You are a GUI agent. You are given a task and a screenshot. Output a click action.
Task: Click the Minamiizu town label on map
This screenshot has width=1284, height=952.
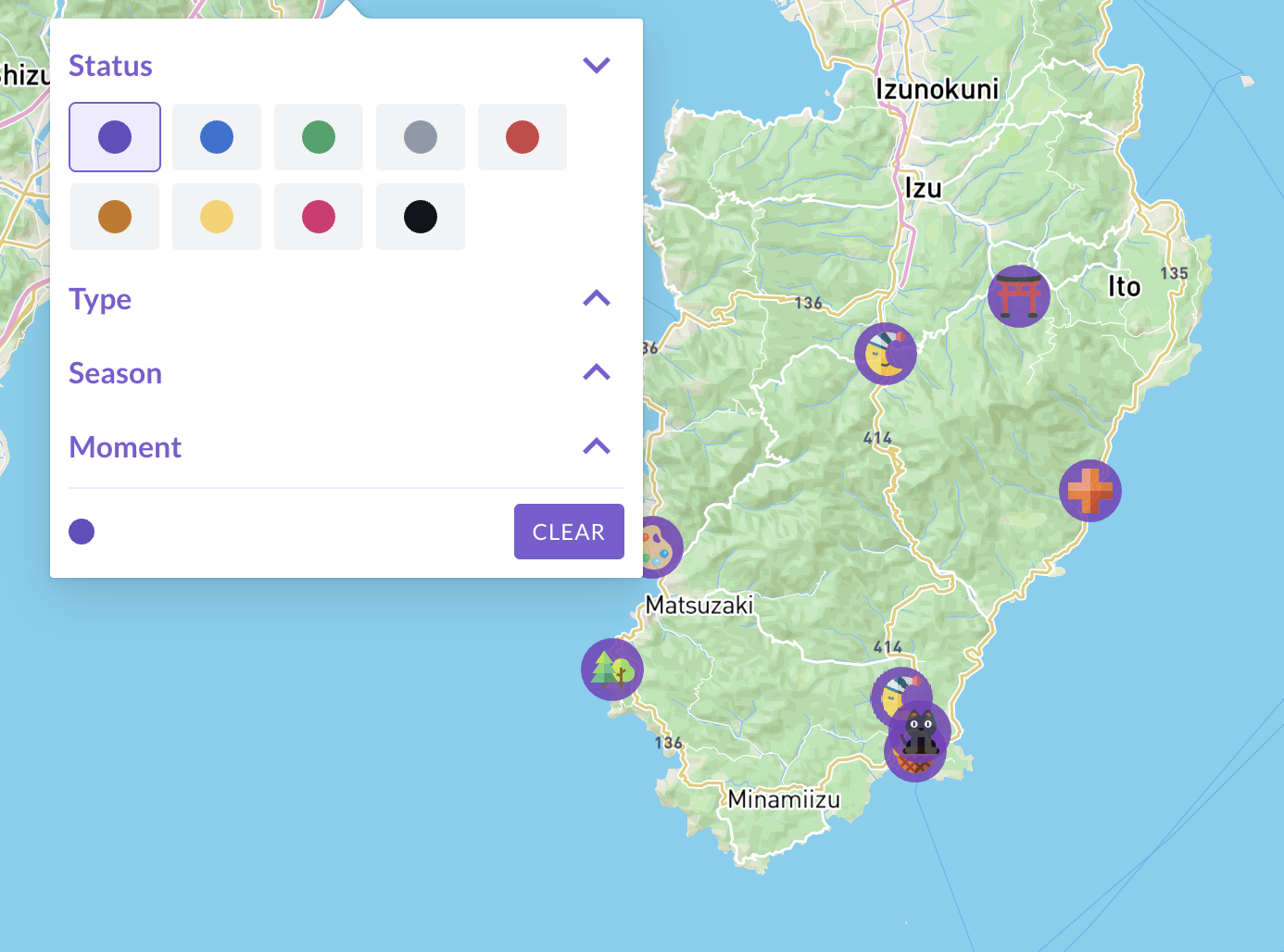pos(784,799)
